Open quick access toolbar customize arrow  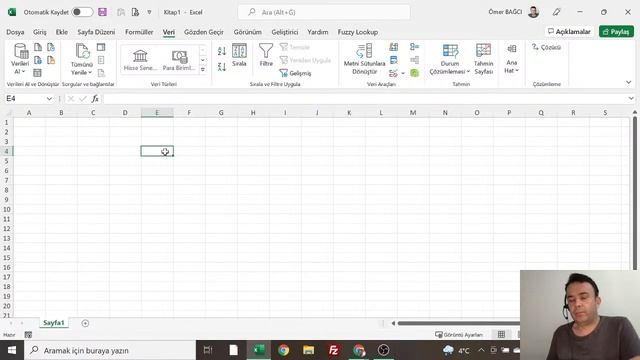tap(149, 12)
